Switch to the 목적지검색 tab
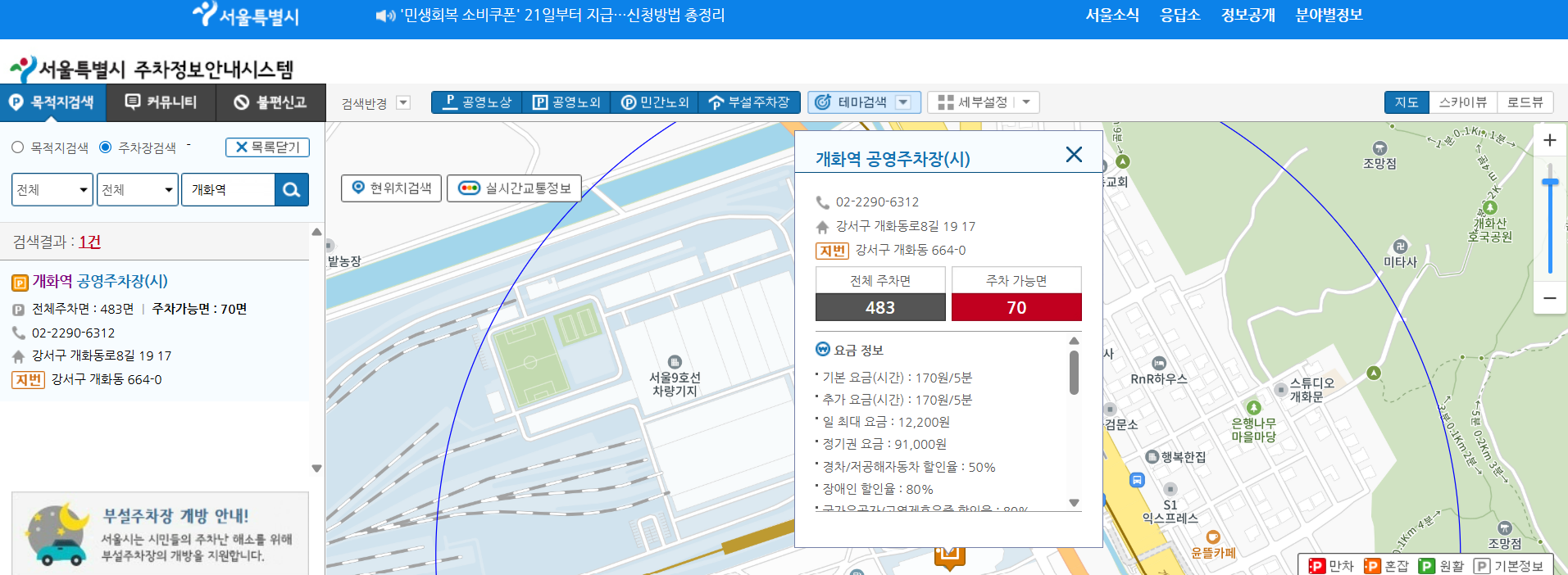Screen dimensions: 1568x575 coord(53,102)
